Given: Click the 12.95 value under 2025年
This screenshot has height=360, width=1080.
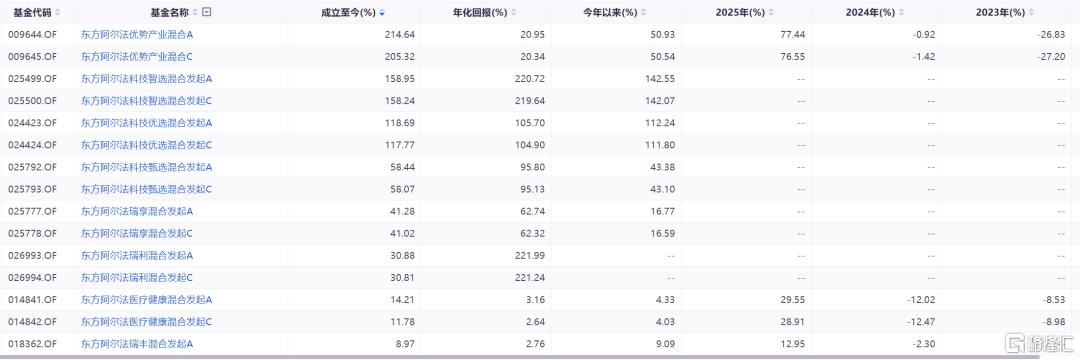Looking at the screenshot, I should pos(794,343).
